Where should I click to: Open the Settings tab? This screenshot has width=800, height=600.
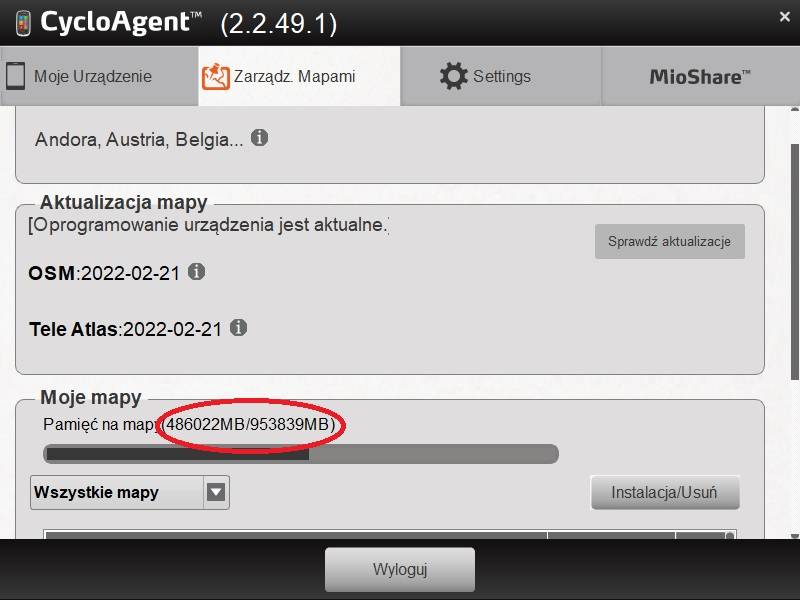[501, 77]
